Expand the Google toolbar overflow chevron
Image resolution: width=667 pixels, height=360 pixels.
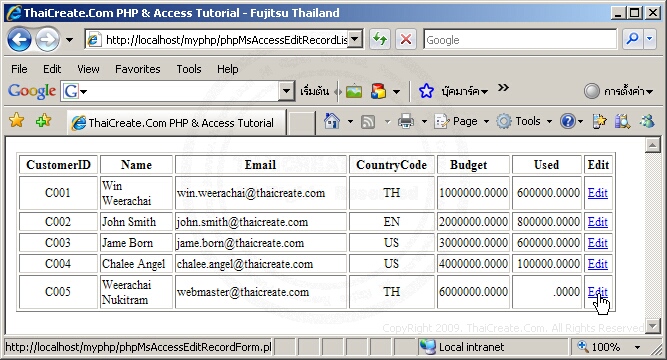503,88
